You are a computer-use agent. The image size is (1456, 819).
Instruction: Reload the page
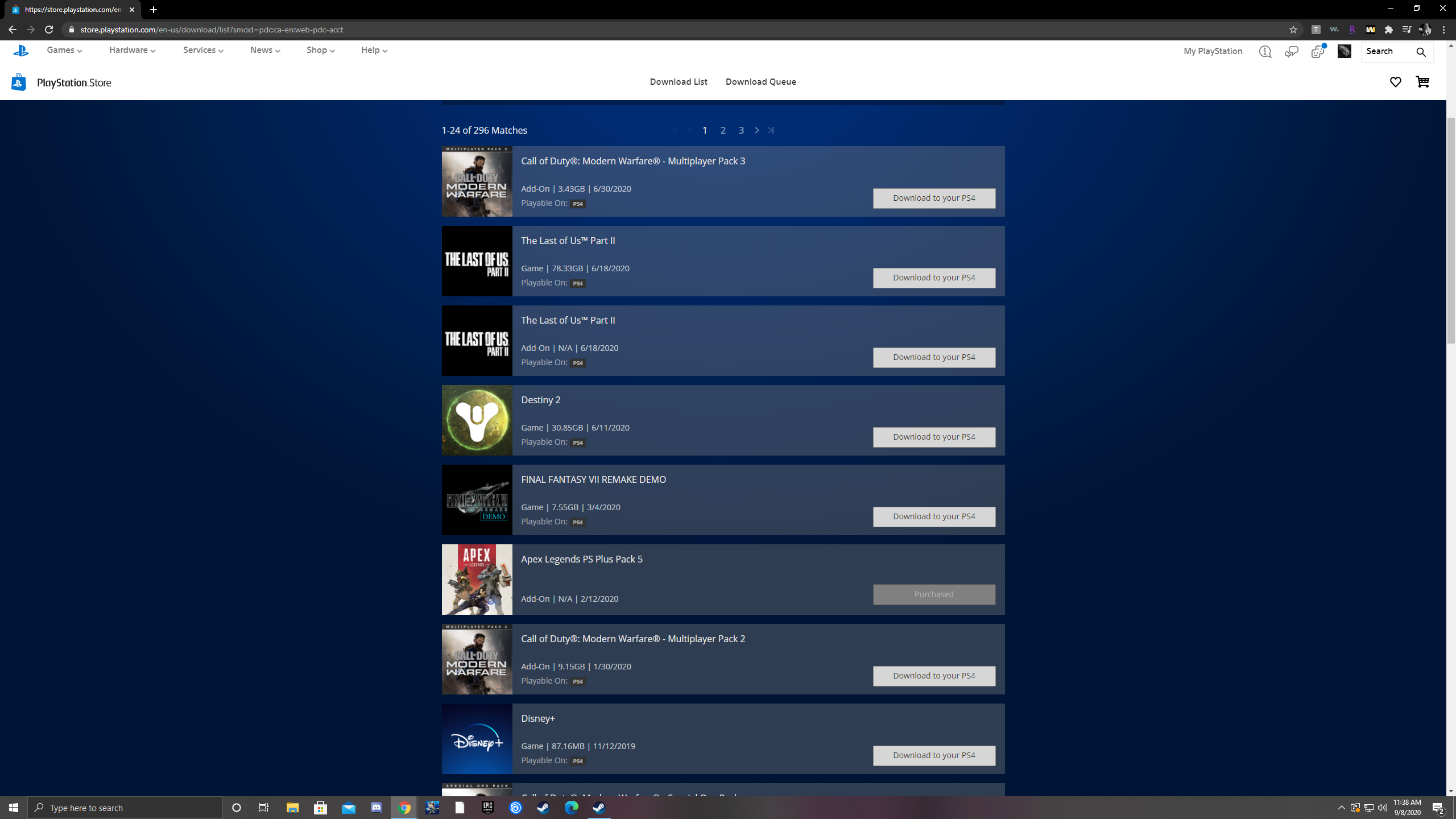49,30
